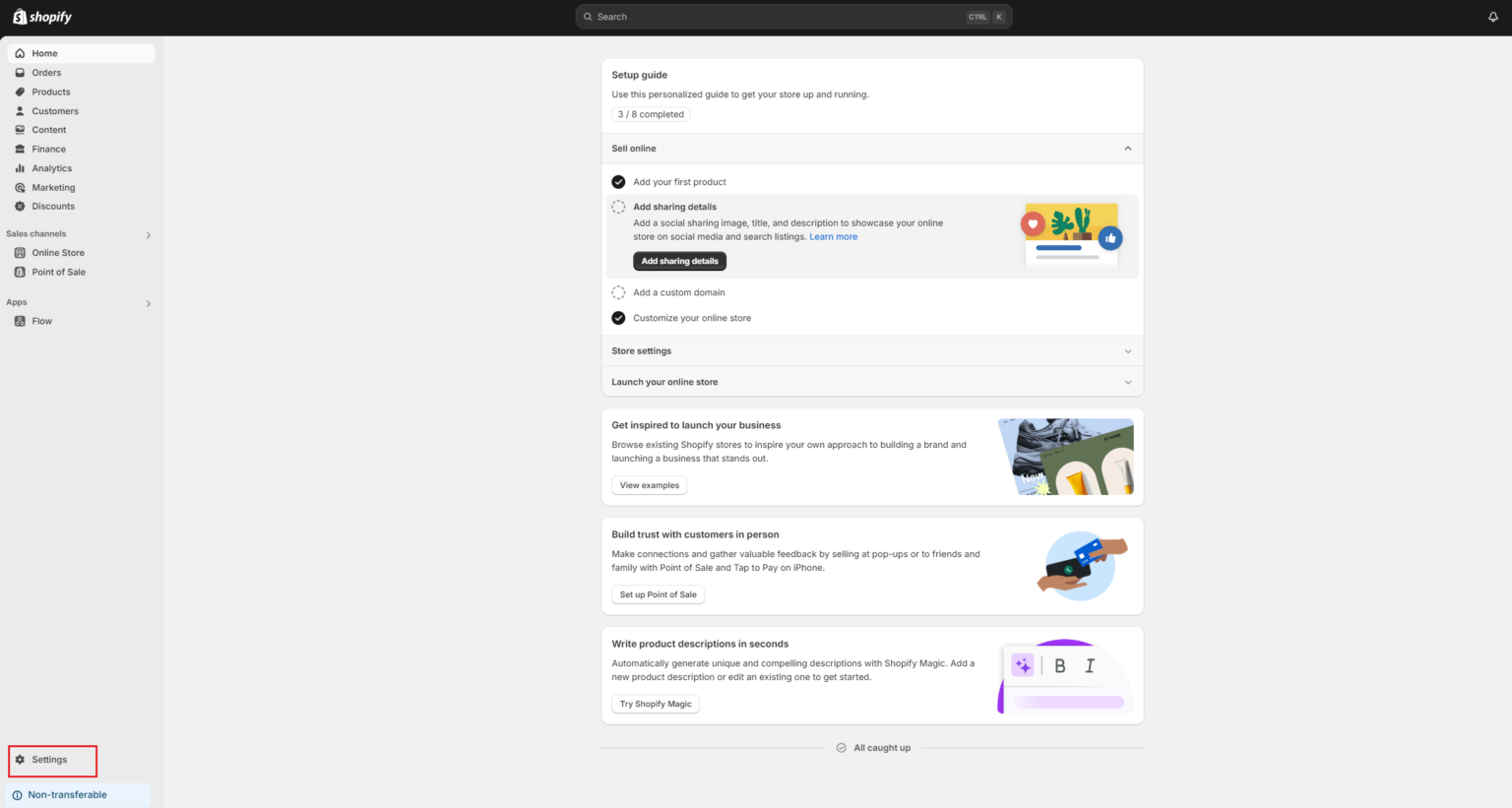
Task: Expand the Store settings section
Action: [x=1127, y=350]
